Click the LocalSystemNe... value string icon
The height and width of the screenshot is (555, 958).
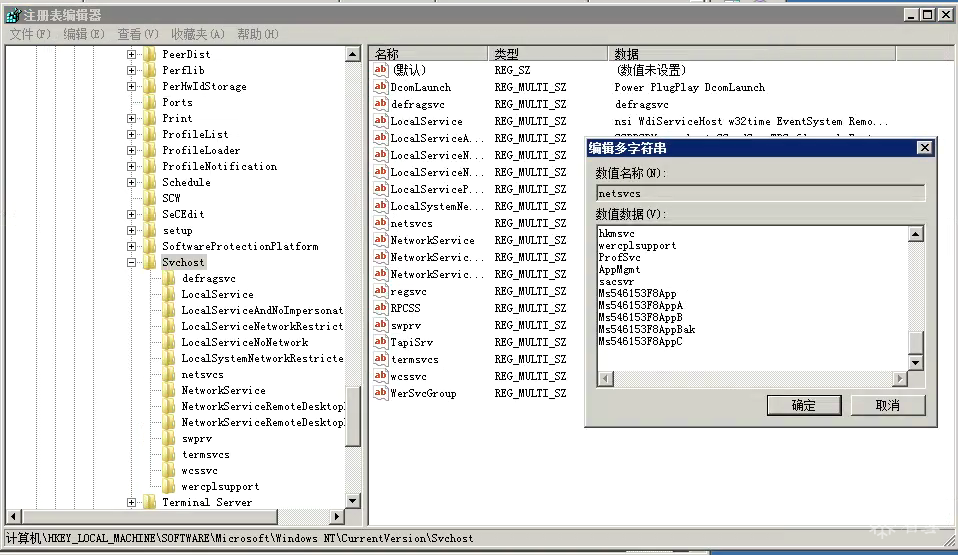point(381,206)
